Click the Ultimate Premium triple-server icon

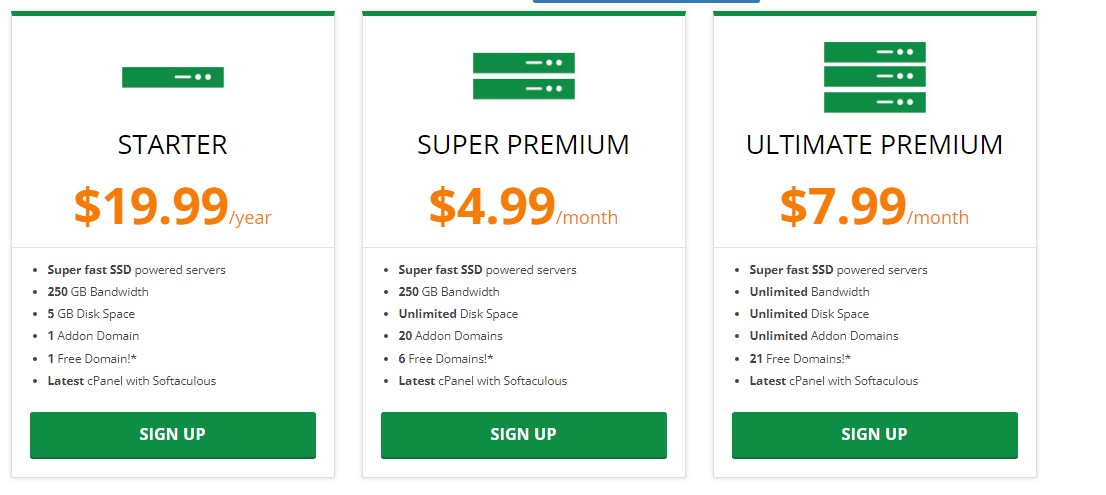[x=875, y=77]
